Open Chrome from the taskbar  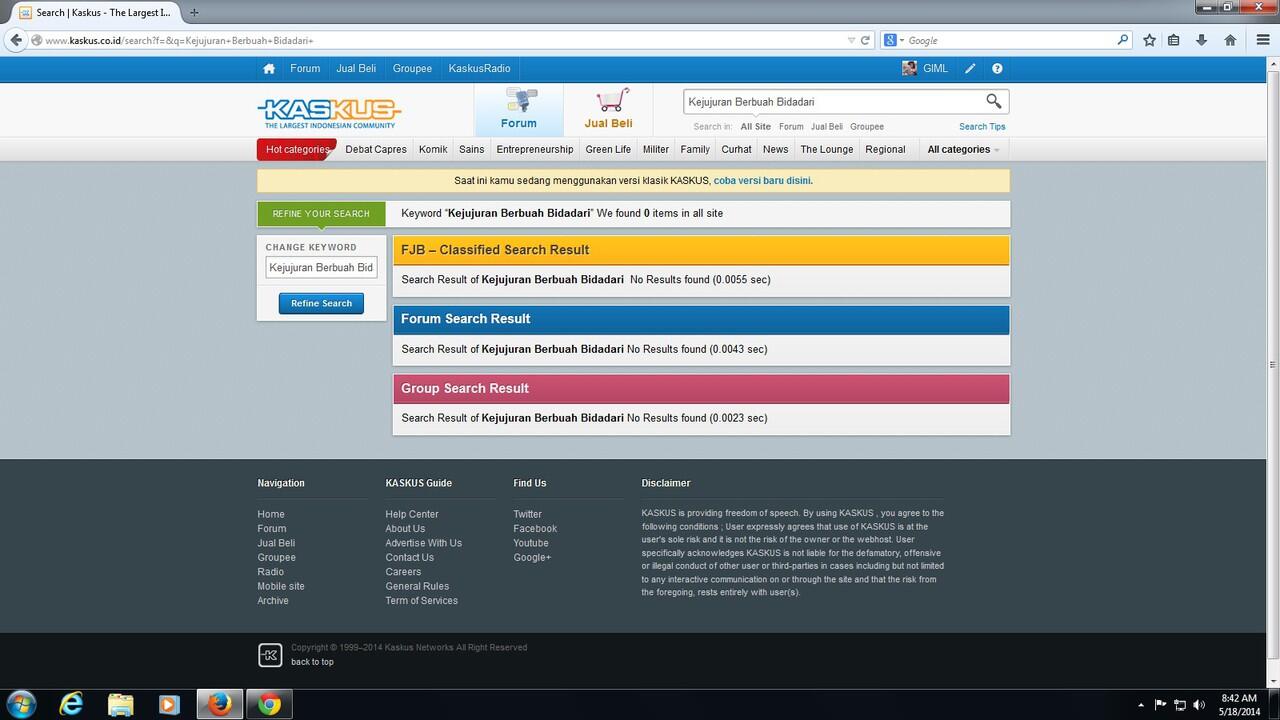(269, 704)
